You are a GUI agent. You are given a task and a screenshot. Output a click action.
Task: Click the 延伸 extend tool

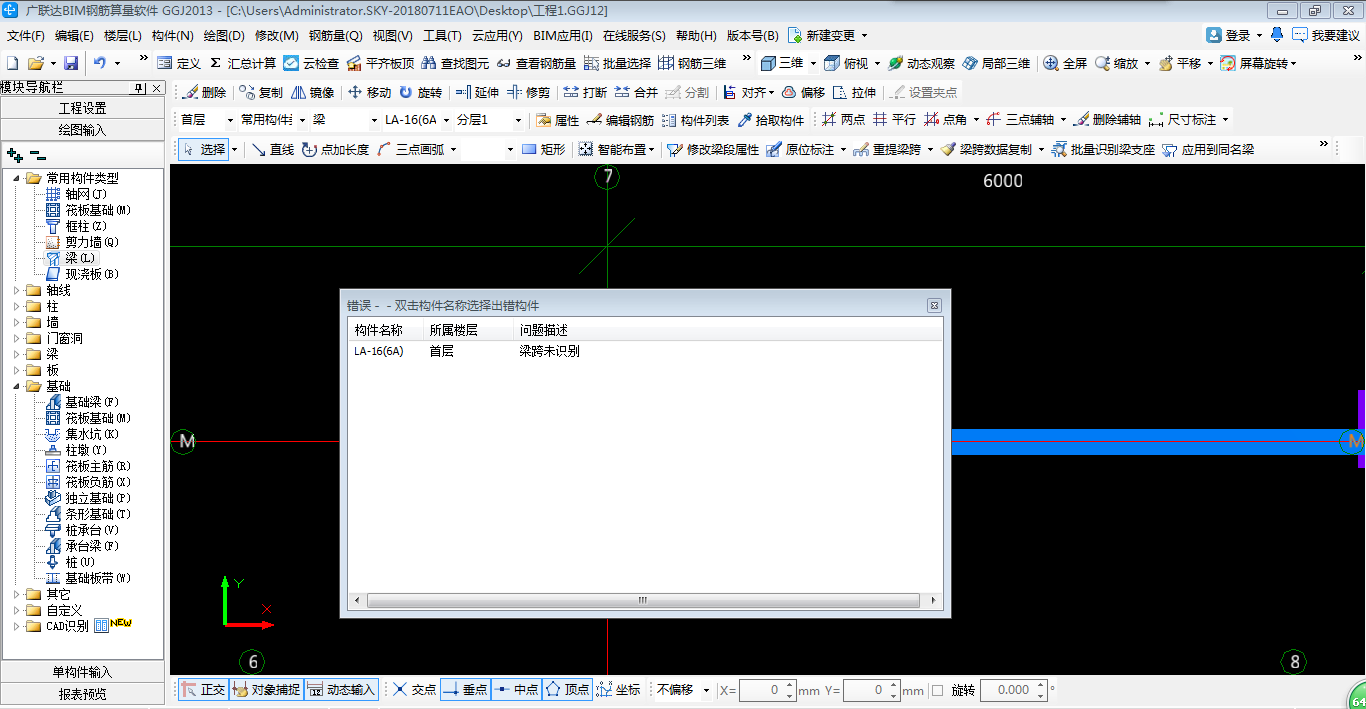(477, 92)
